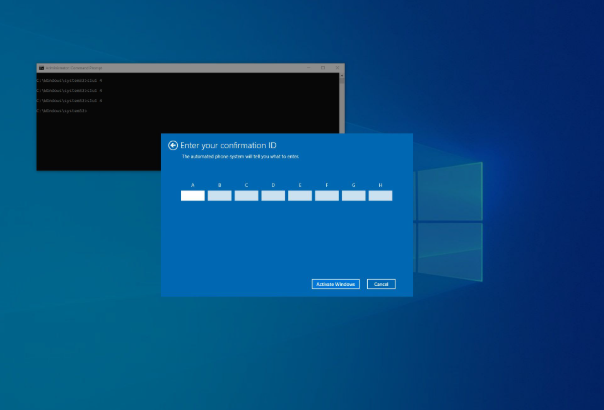
Task: Select confirmation ID field C
Action: point(246,196)
